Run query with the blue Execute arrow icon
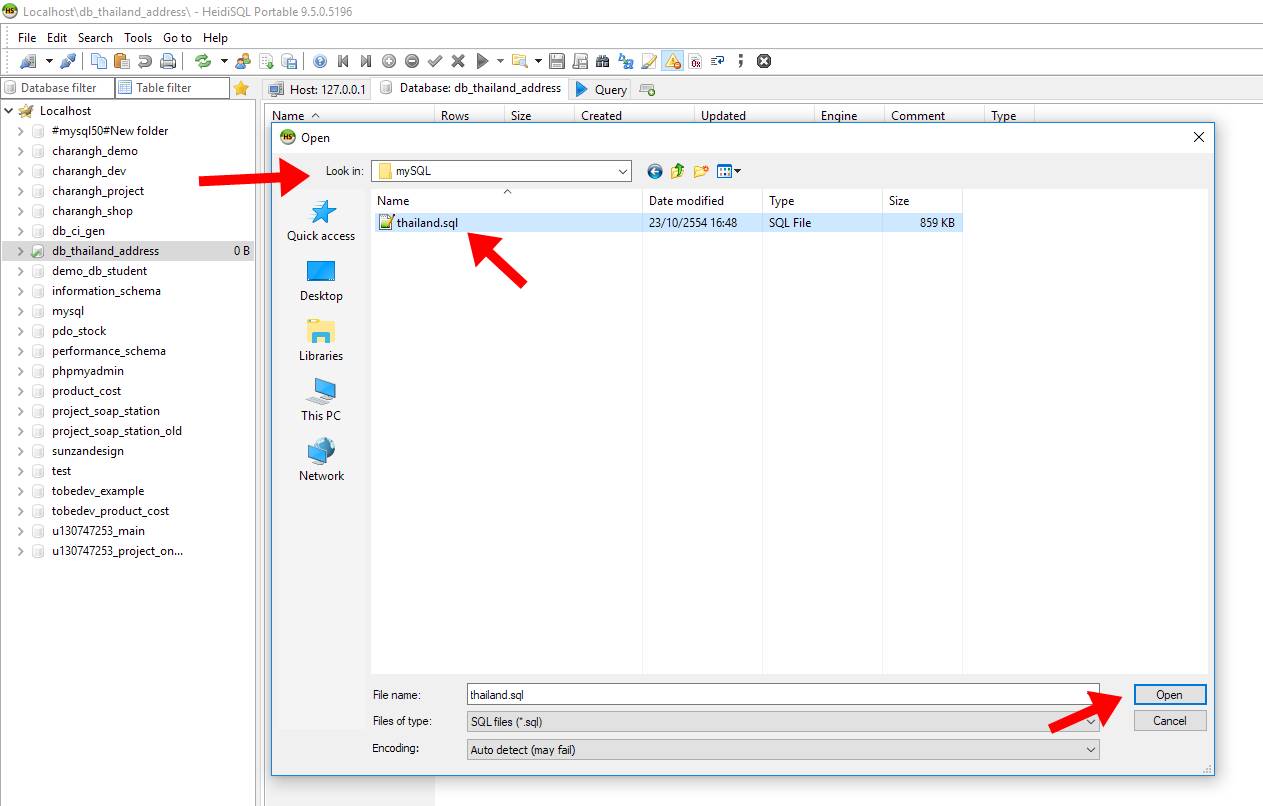Image resolution: width=1263 pixels, height=806 pixels. pyautogui.click(x=481, y=60)
